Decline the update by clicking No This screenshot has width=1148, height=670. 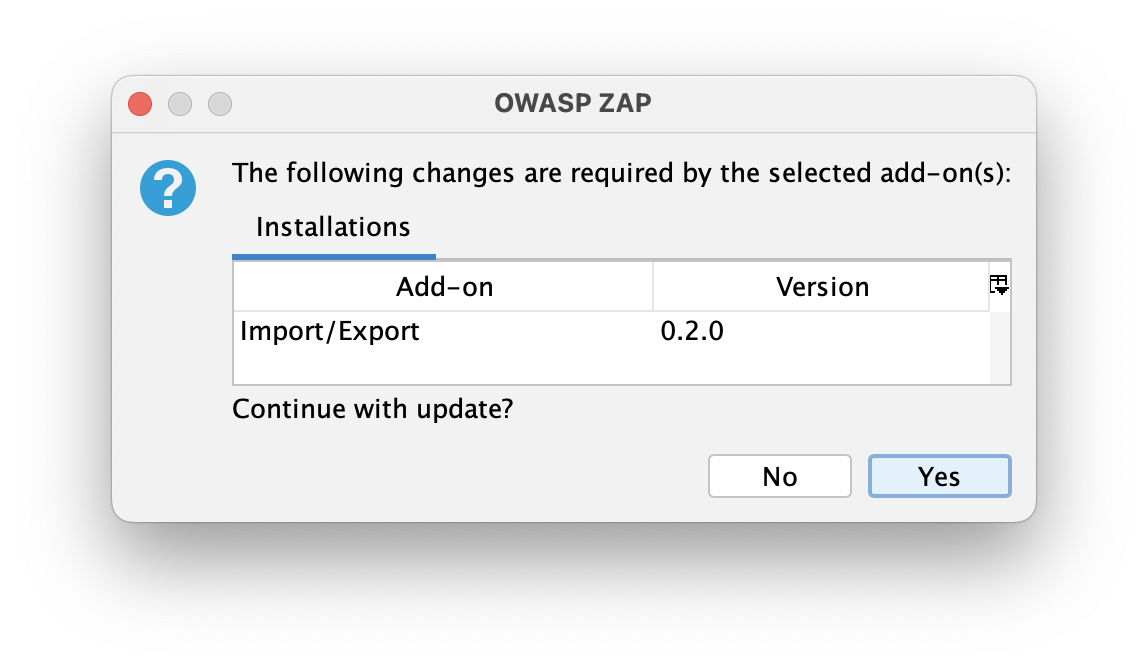tap(779, 476)
